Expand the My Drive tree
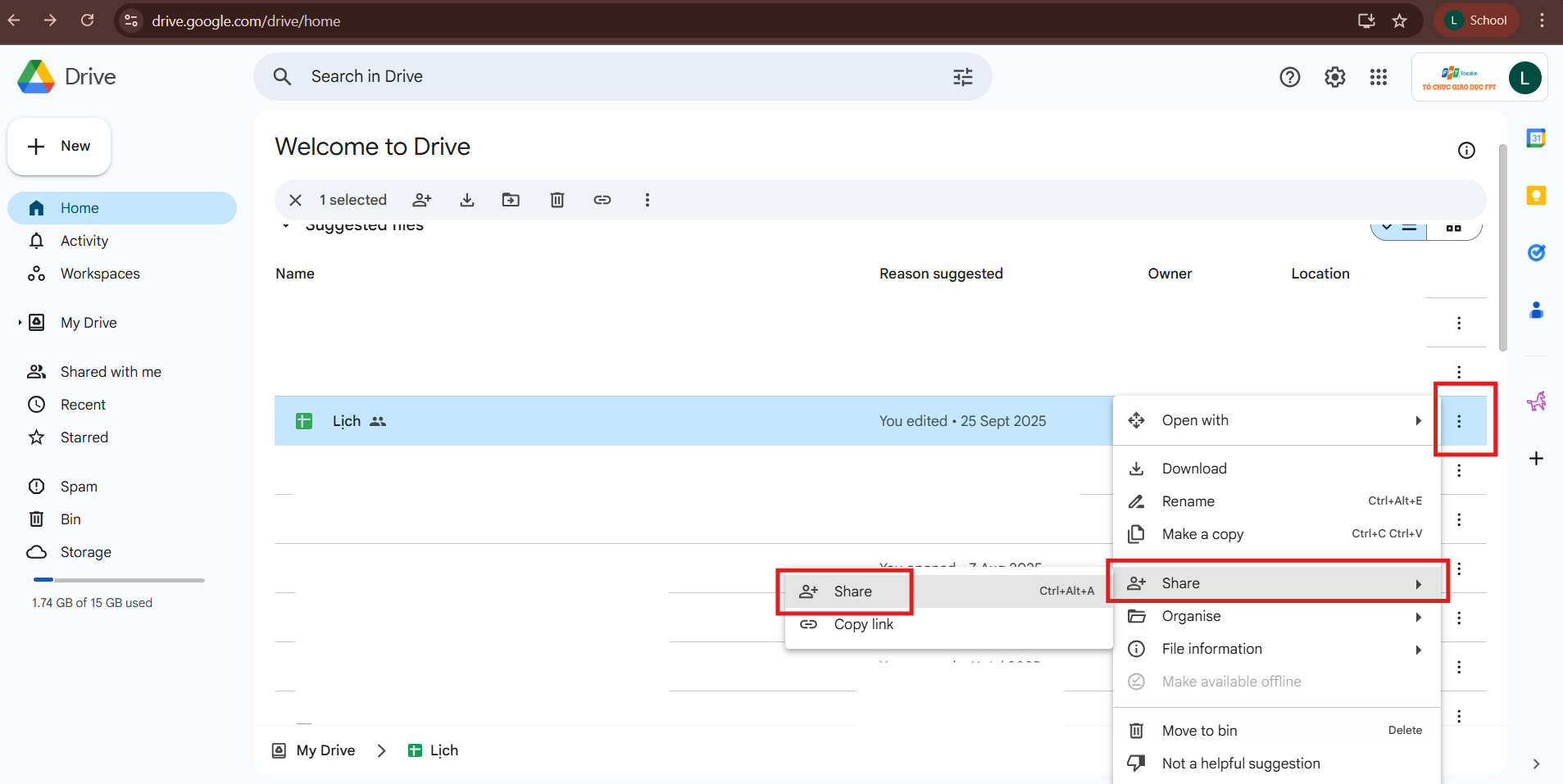This screenshot has width=1563, height=784. tap(20, 323)
